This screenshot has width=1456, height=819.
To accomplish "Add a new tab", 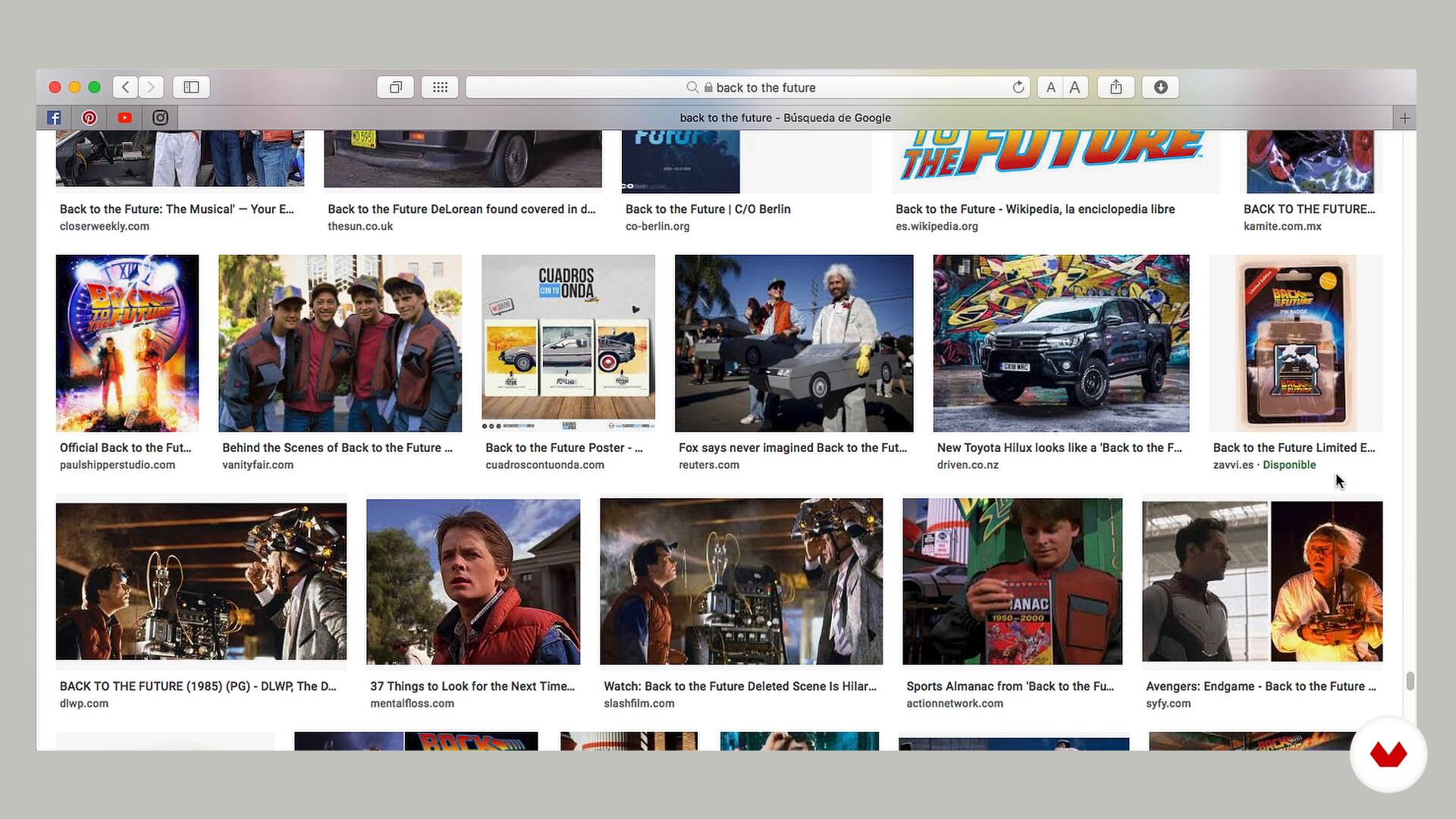I will pos(1404,118).
